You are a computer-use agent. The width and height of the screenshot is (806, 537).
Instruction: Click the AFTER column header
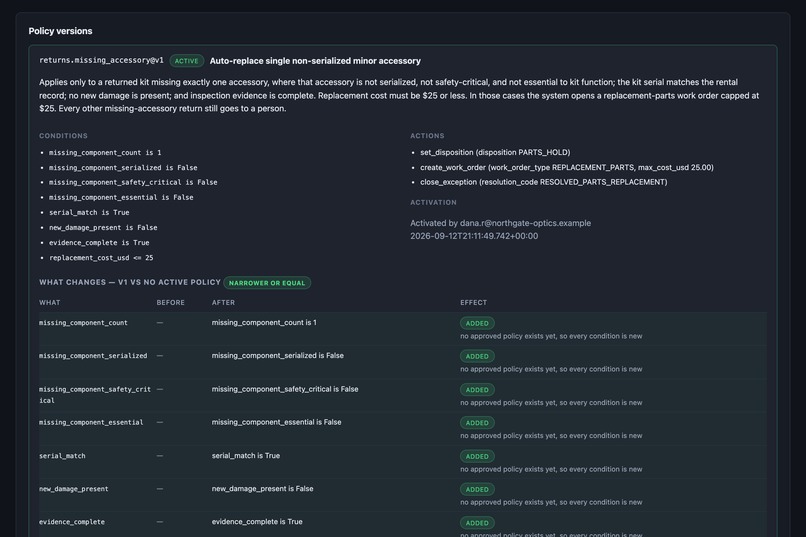click(x=223, y=303)
